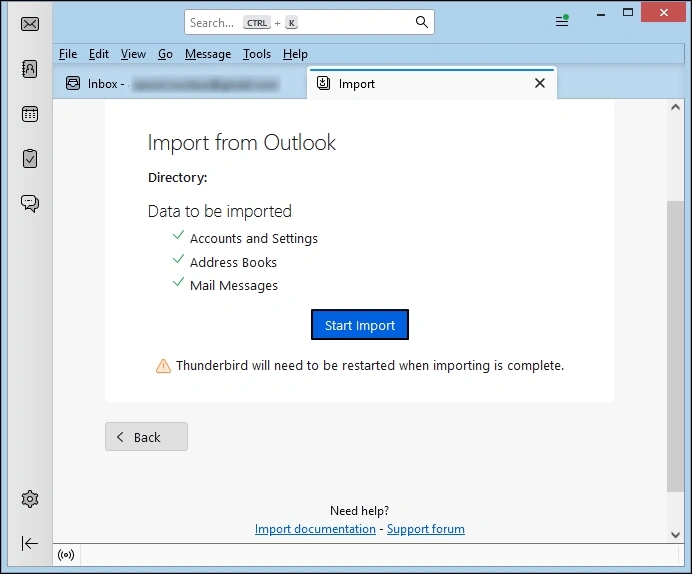Click the 'Address Books' text
692x574 pixels.
[233, 263]
